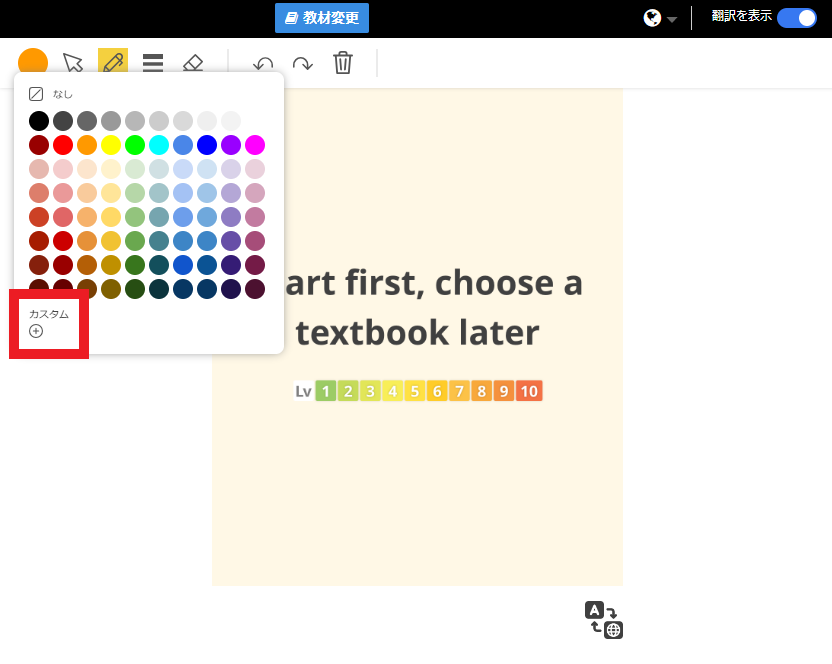Image resolution: width=832 pixels, height=664 pixels.
Task: Choose level 1 in the Lv bar
Action: click(326, 391)
